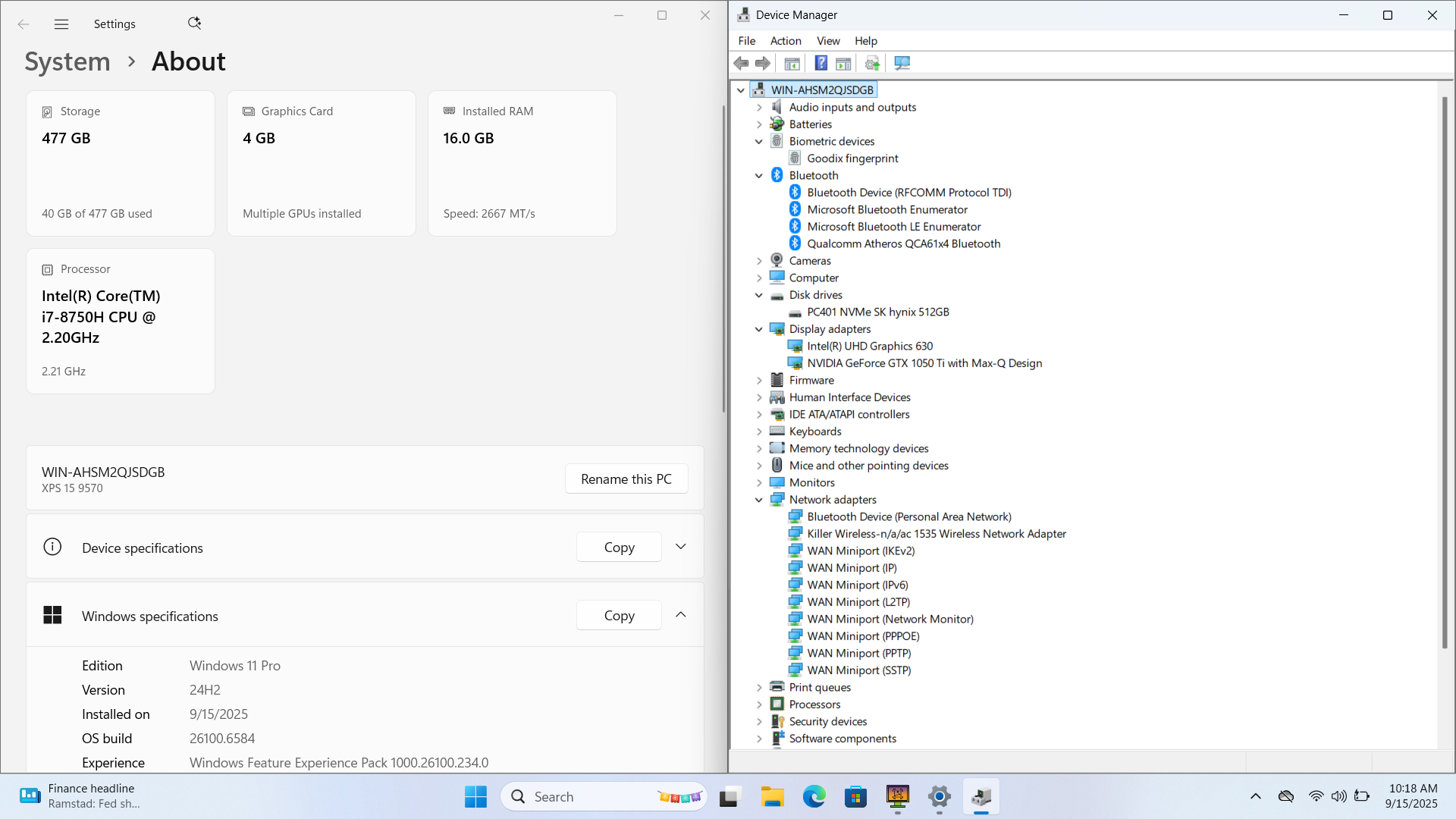Copy the Windows specifications
The width and height of the screenshot is (1456, 819).
point(619,616)
